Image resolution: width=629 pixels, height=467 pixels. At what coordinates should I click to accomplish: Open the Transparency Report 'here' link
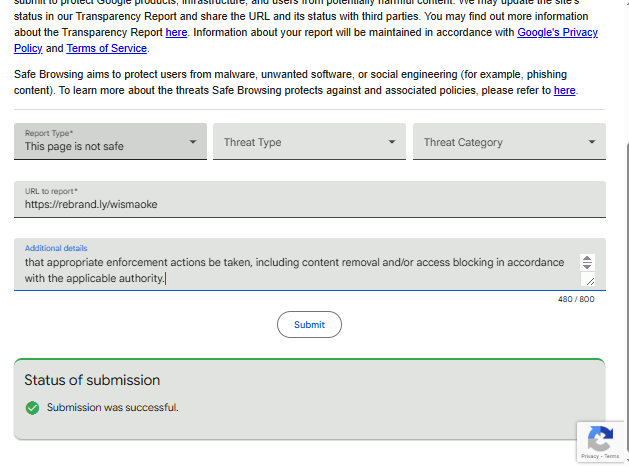pos(177,32)
